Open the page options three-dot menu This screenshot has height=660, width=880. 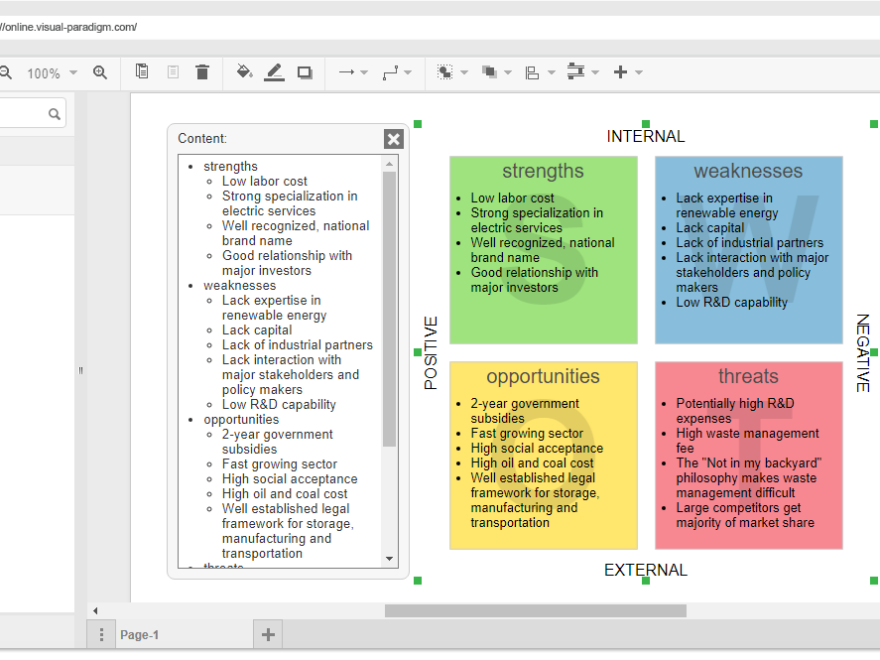click(101, 634)
